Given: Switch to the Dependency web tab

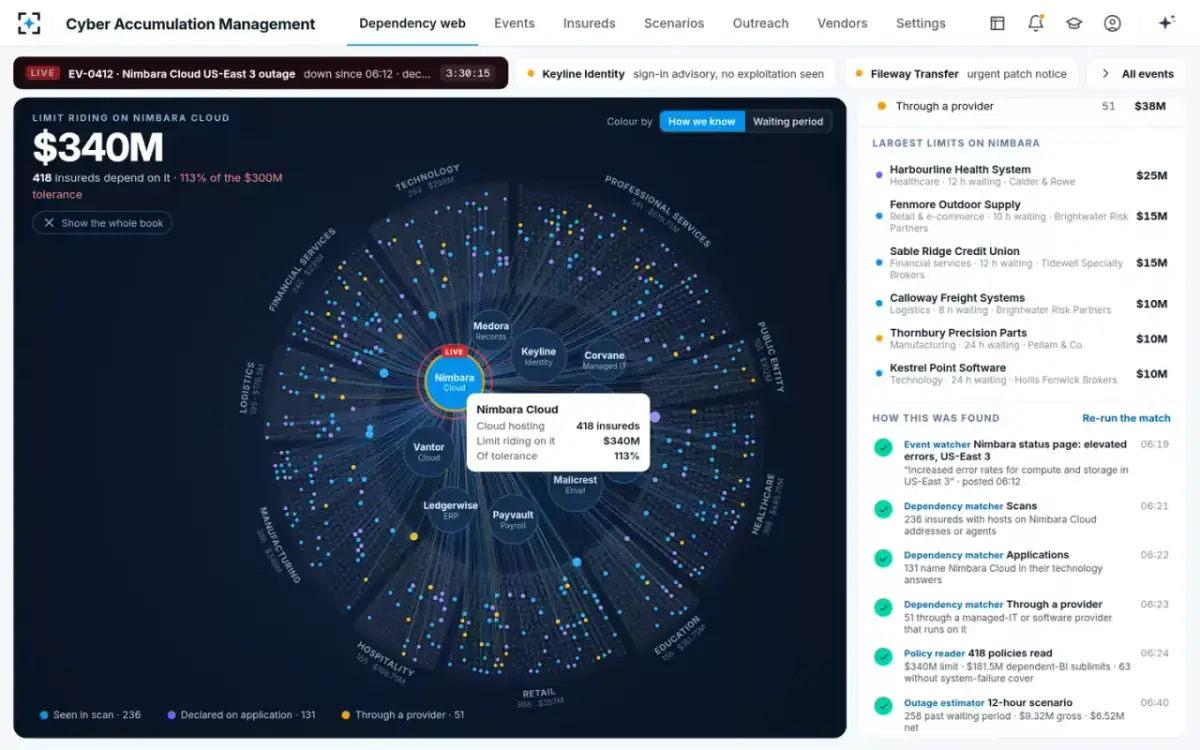Looking at the screenshot, I should (412, 23).
